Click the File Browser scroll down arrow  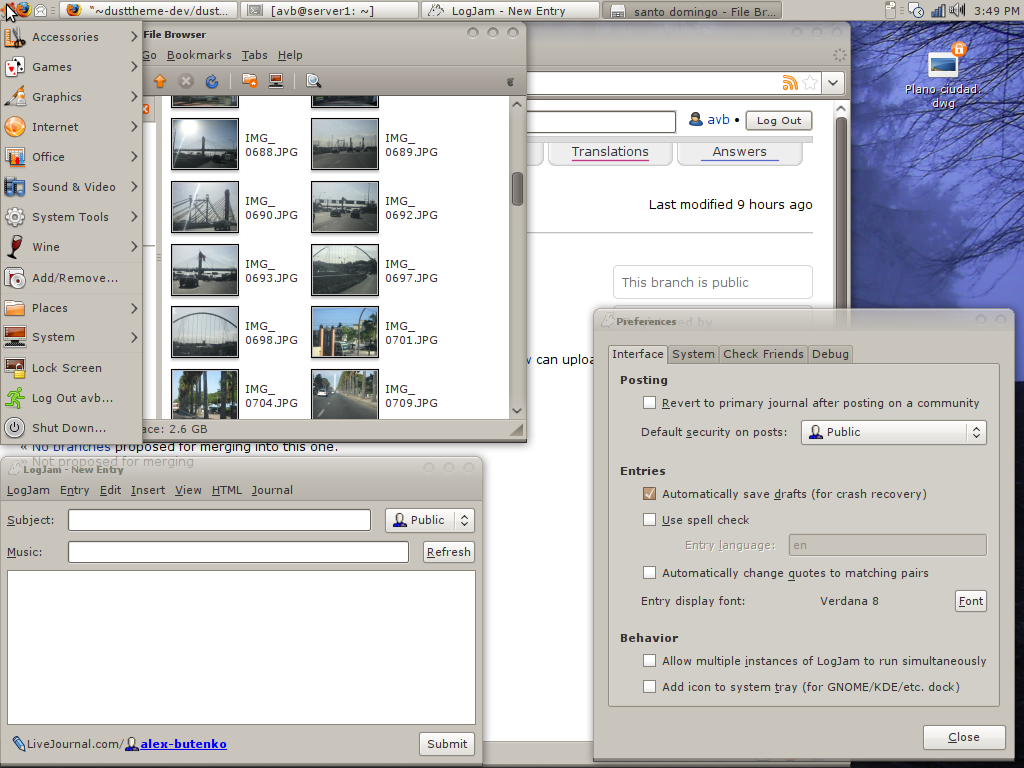[x=517, y=411]
